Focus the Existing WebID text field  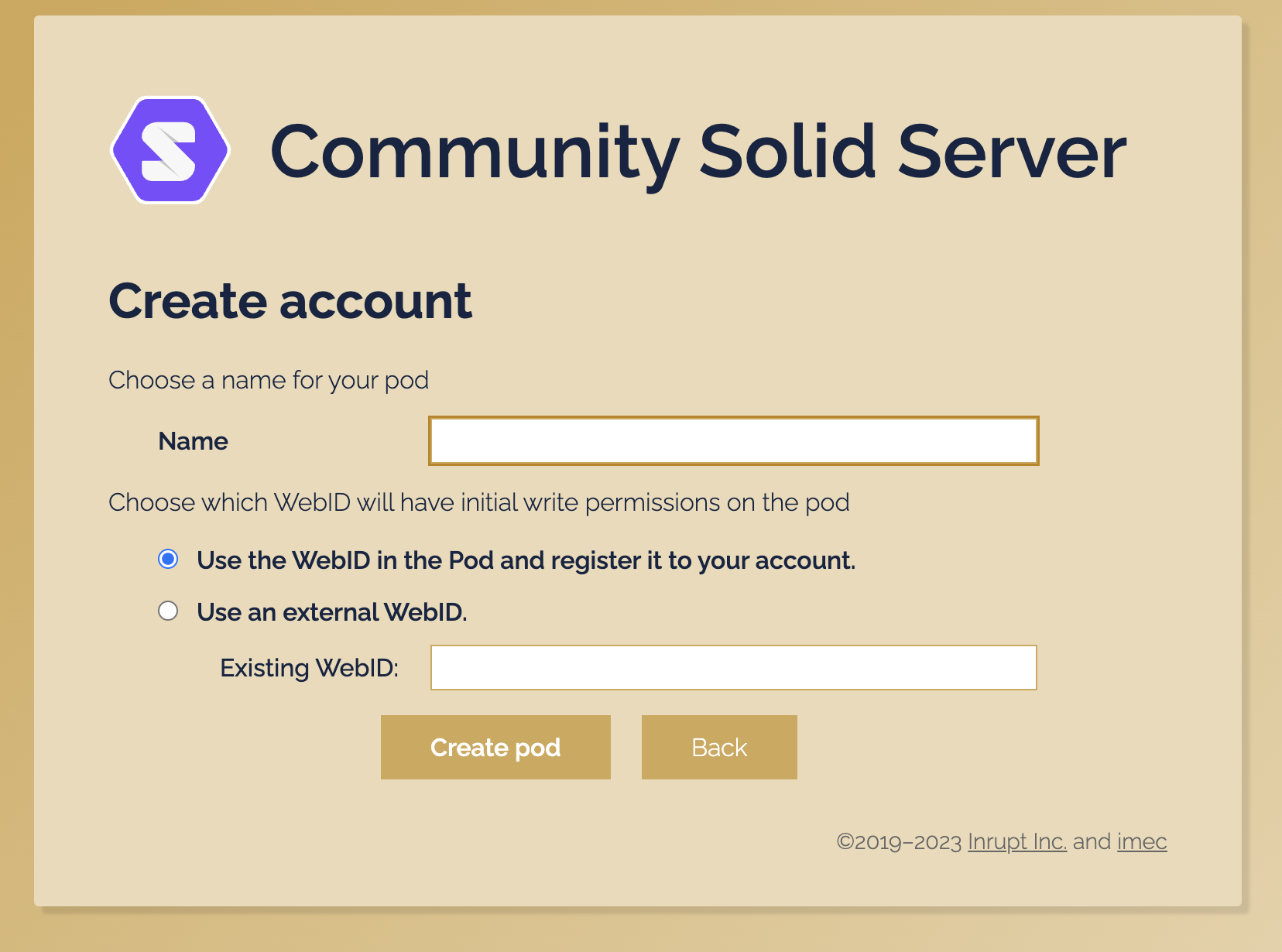coord(733,667)
